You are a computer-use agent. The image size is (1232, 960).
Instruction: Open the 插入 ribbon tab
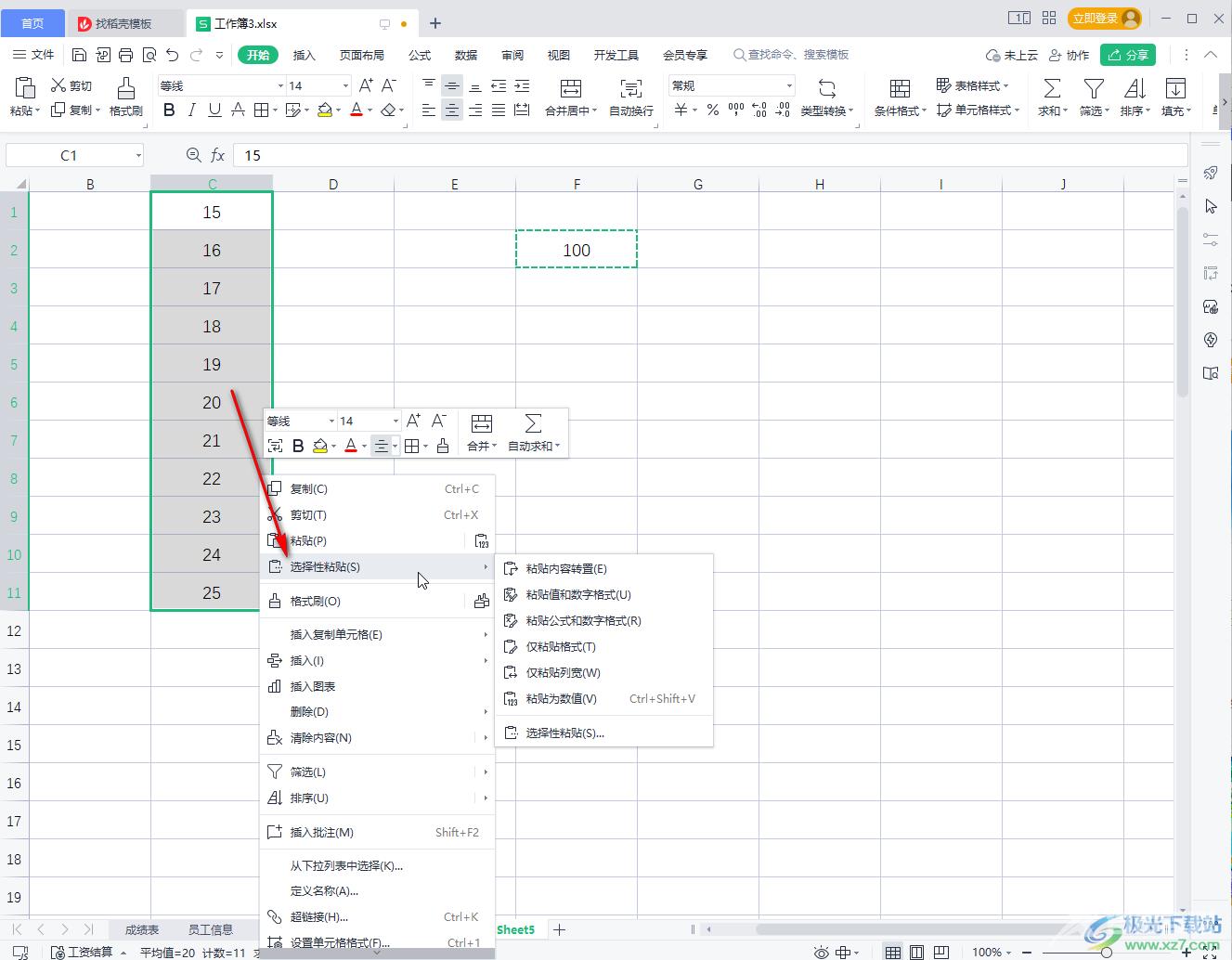coord(305,55)
